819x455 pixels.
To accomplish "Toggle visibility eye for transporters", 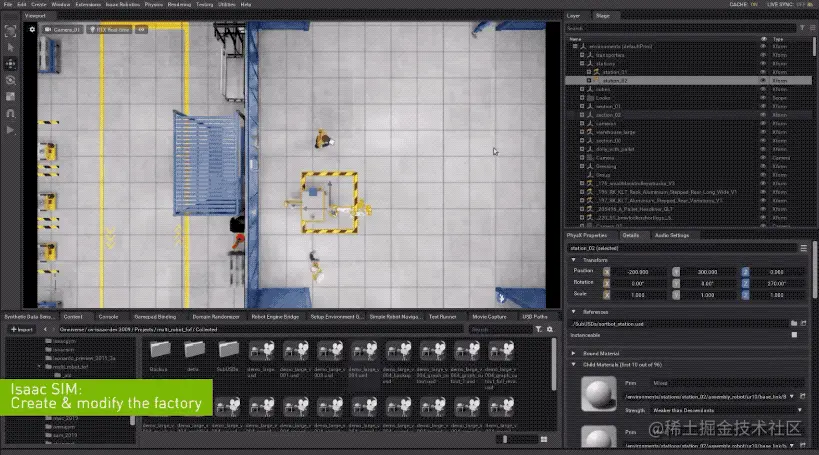I will (x=763, y=55).
